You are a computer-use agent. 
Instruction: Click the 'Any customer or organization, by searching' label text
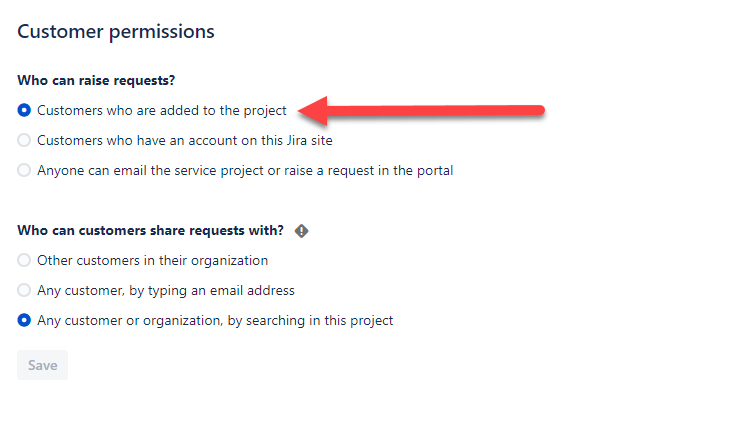pyautogui.click(x=215, y=321)
